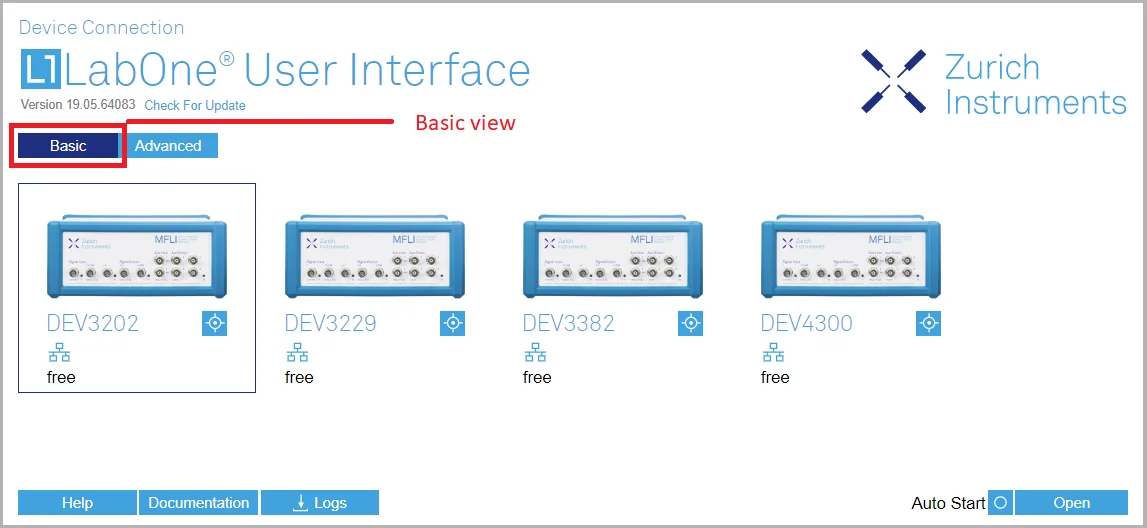Toggle the Auto Start switch

[x=1001, y=503]
